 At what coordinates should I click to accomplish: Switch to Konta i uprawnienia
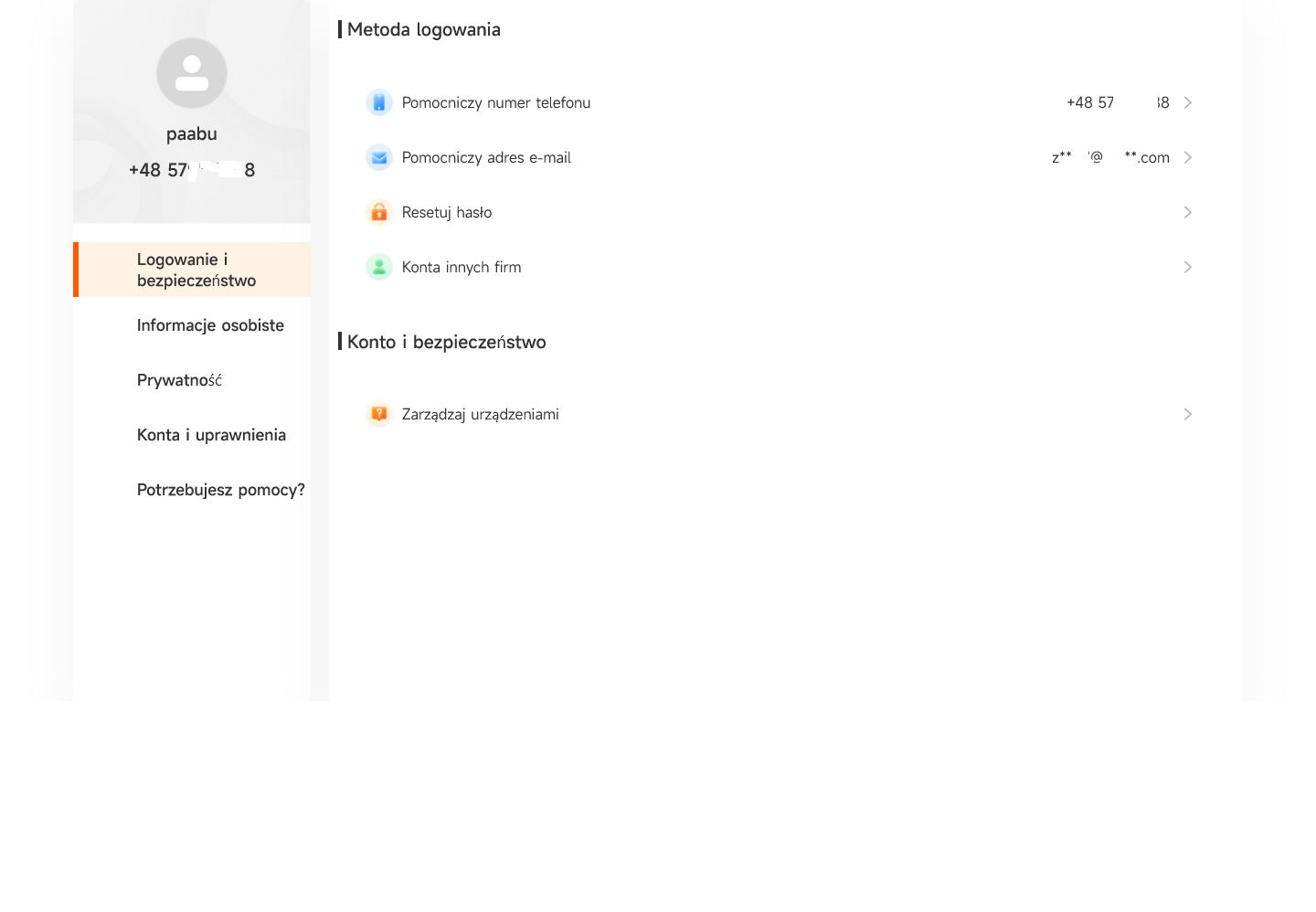point(211,435)
